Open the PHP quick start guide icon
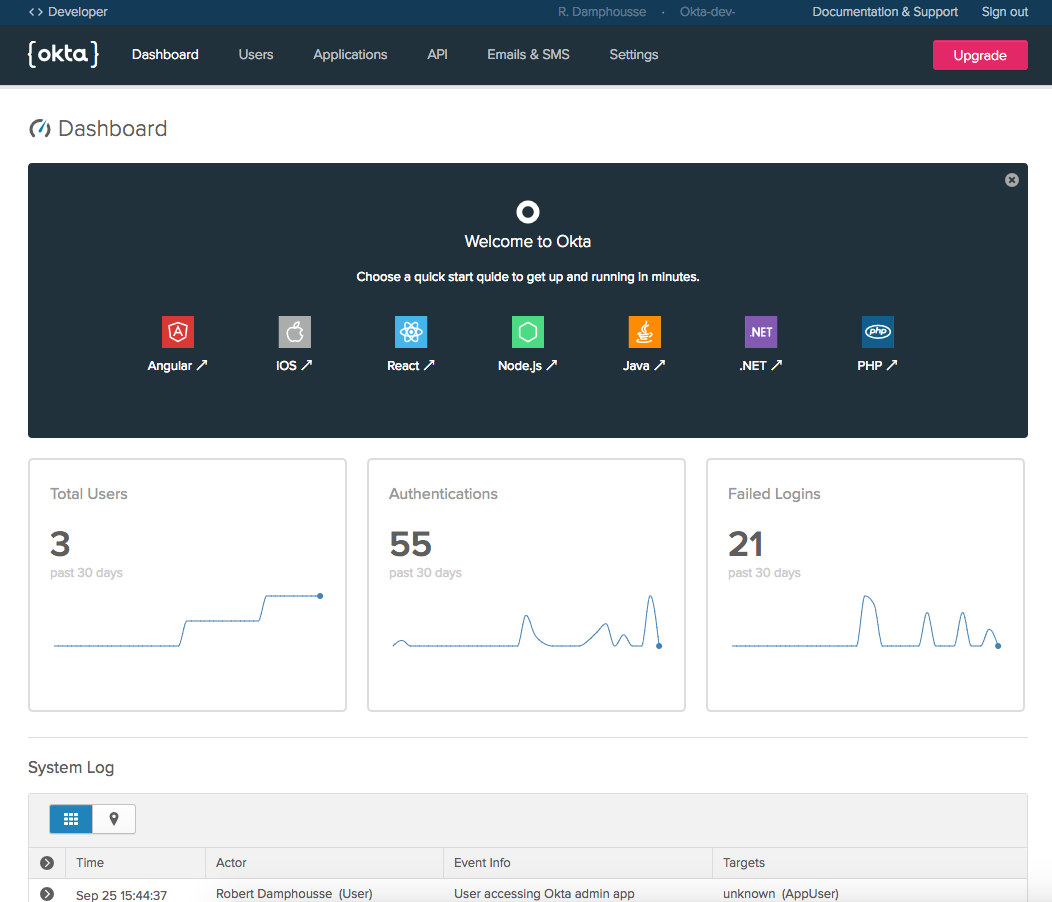This screenshot has width=1052, height=902. [877, 332]
